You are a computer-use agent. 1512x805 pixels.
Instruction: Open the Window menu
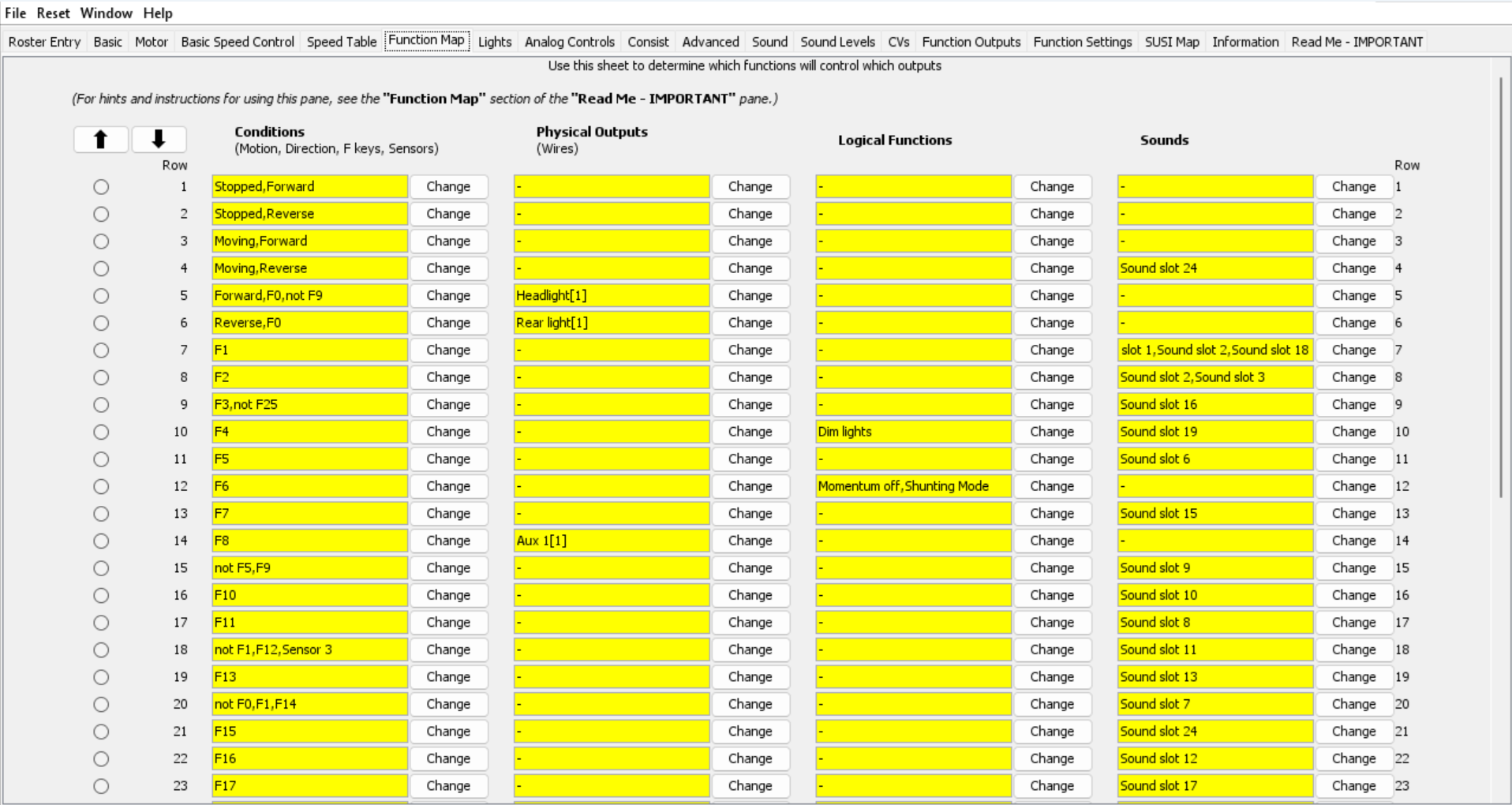[107, 13]
